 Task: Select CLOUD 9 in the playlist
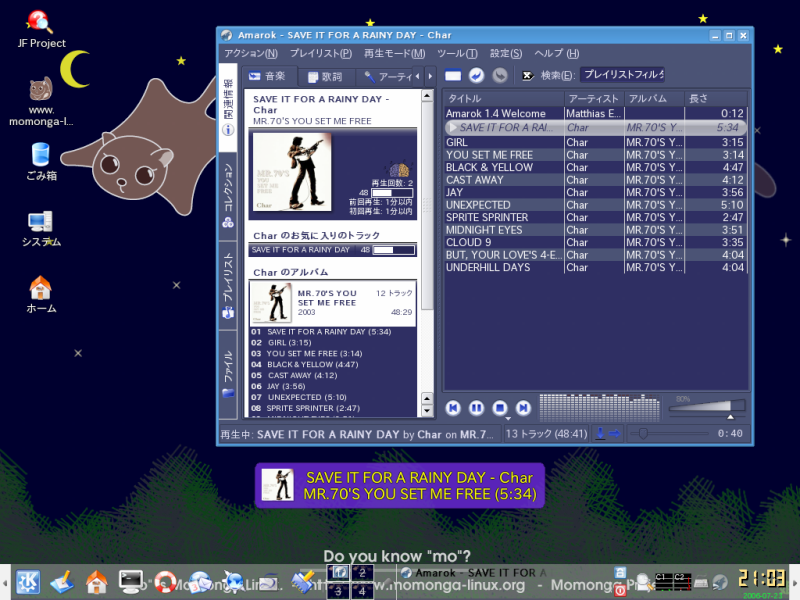point(595,242)
